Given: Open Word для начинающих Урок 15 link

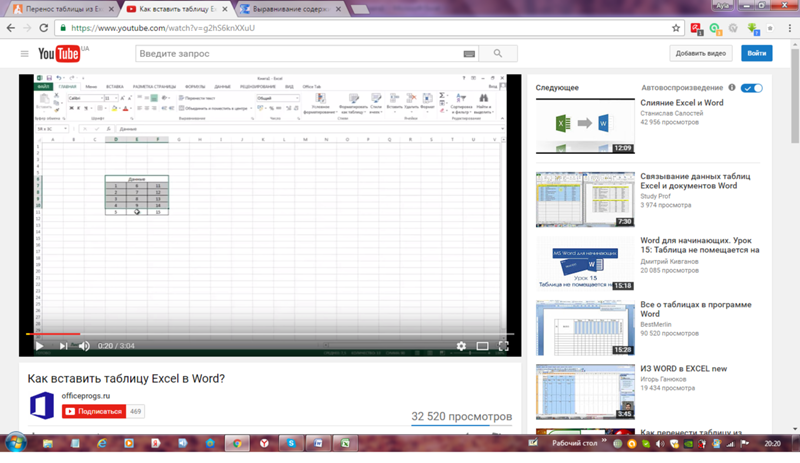Looking at the screenshot, I should point(700,245).
